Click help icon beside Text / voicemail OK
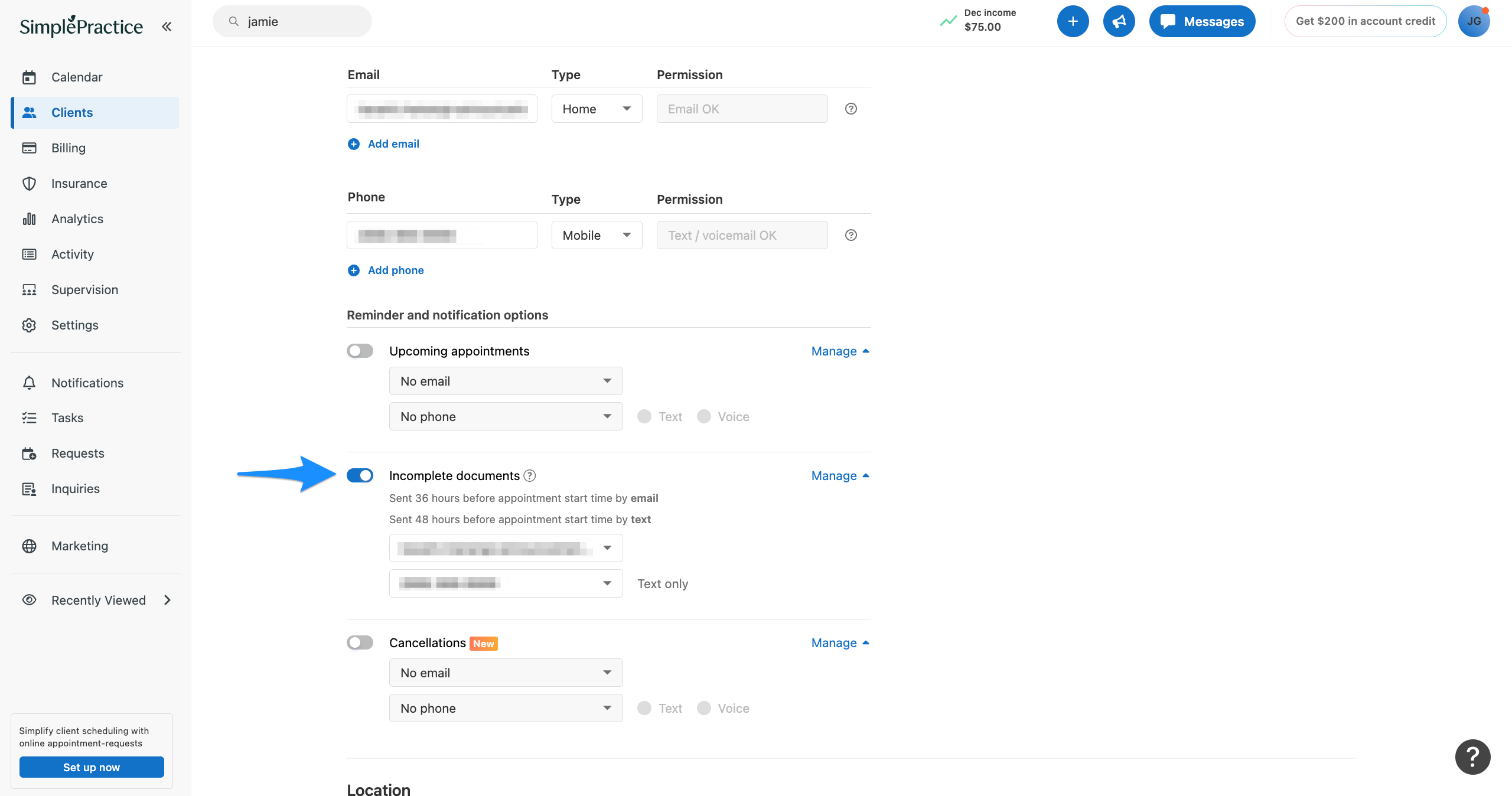This screenshot has width=1512, height=796. [850, 235]
